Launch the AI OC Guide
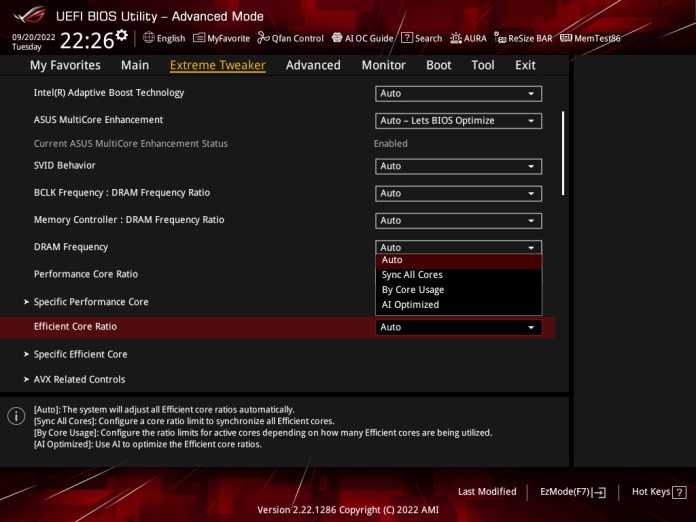The width and height of the screenshot is (696, 522). tap(362, 38)
